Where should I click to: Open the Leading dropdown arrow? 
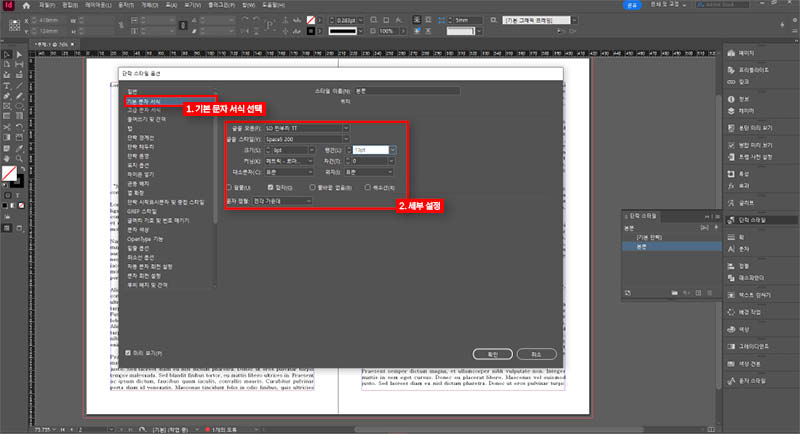point(392,150)
